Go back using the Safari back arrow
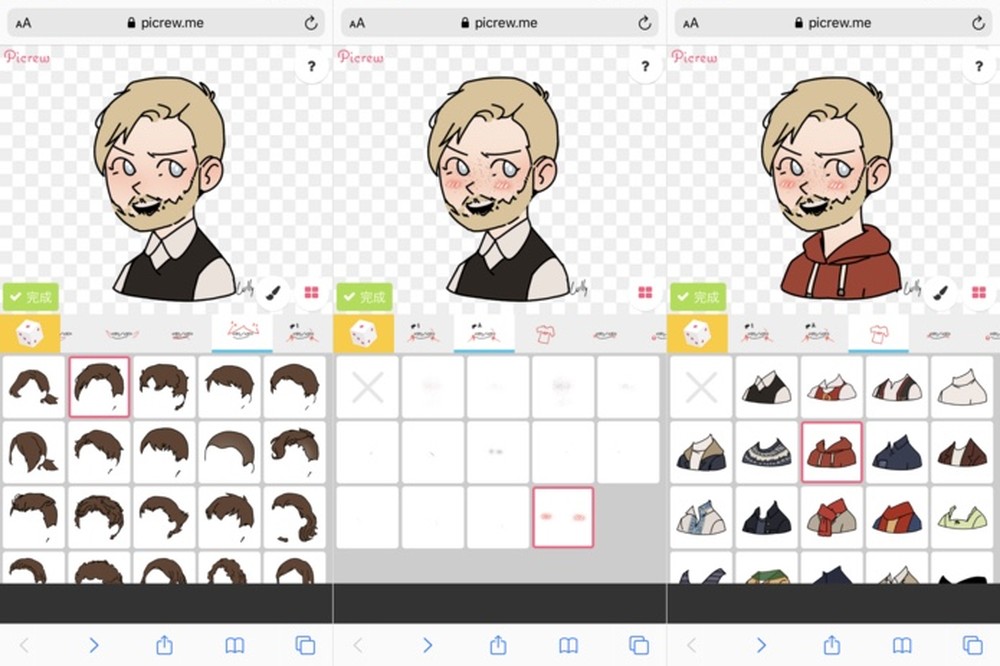 24,645
